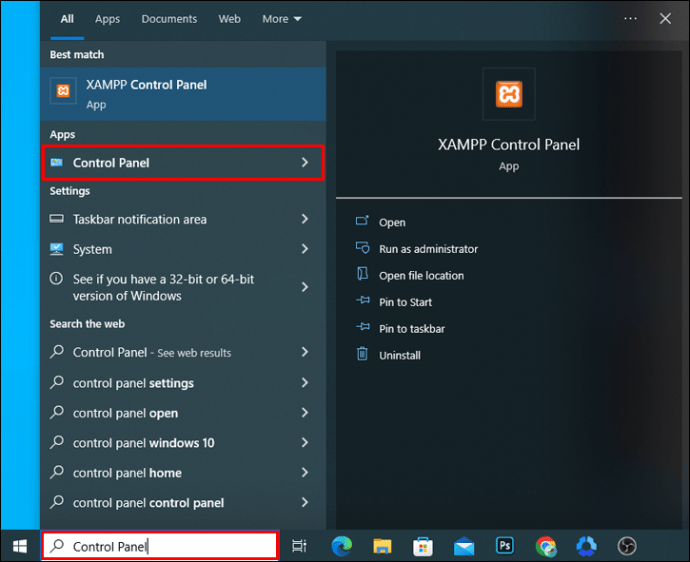This screenshot has height=562, width=690.
Task: Open the XAMPP Control Panel best match
Action: [x=183, y=94]
